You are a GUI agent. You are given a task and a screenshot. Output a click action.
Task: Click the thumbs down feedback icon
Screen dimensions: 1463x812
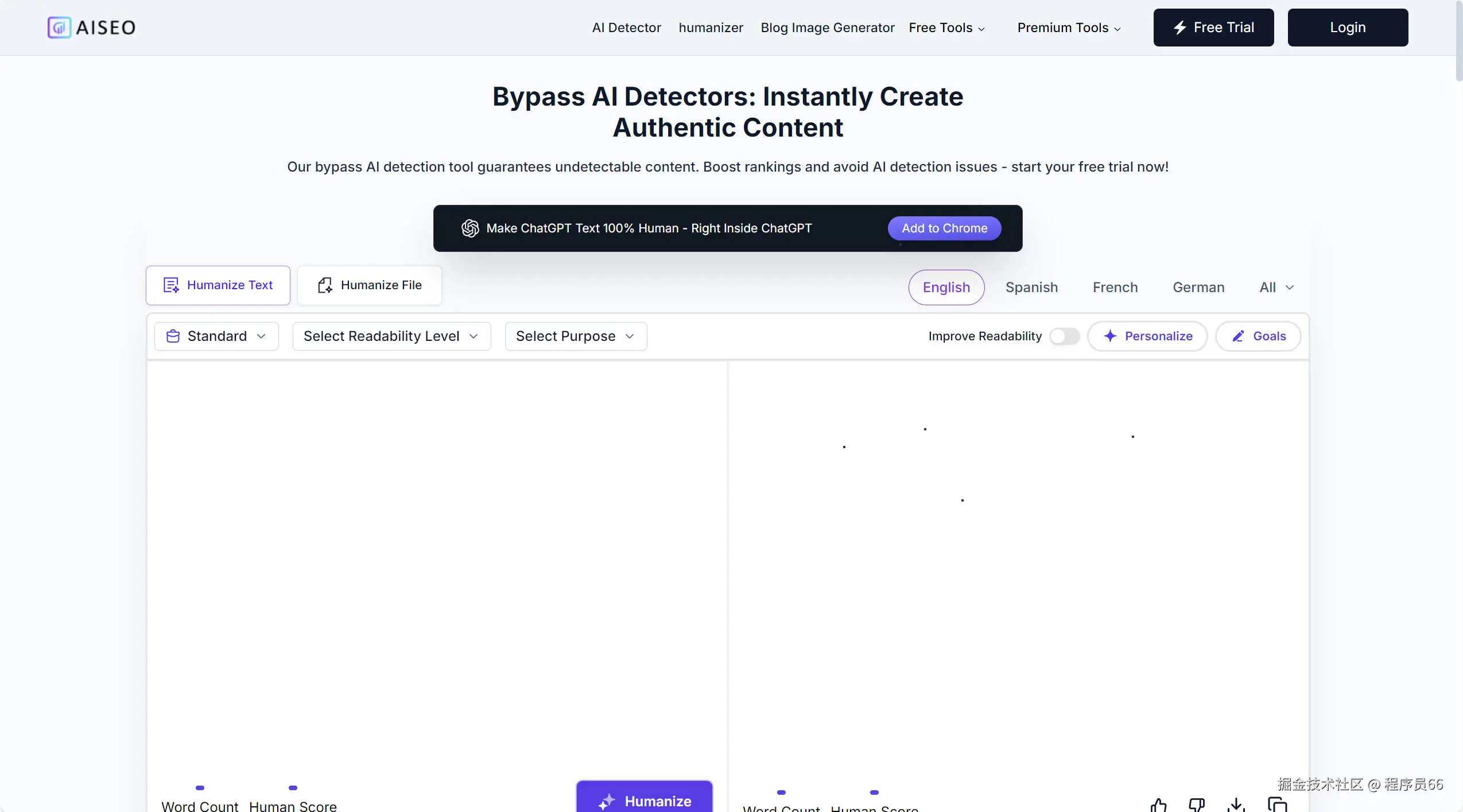1197,805
